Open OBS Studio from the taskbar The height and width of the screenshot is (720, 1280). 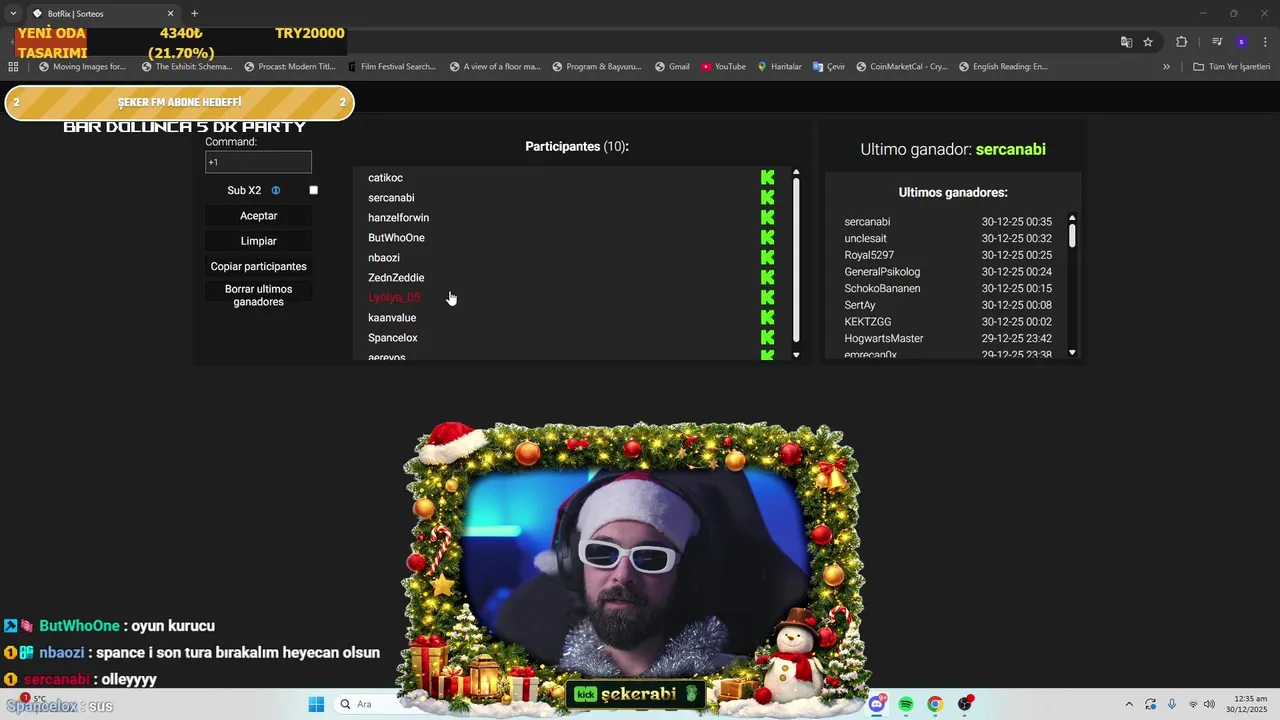tap(965, 704)
